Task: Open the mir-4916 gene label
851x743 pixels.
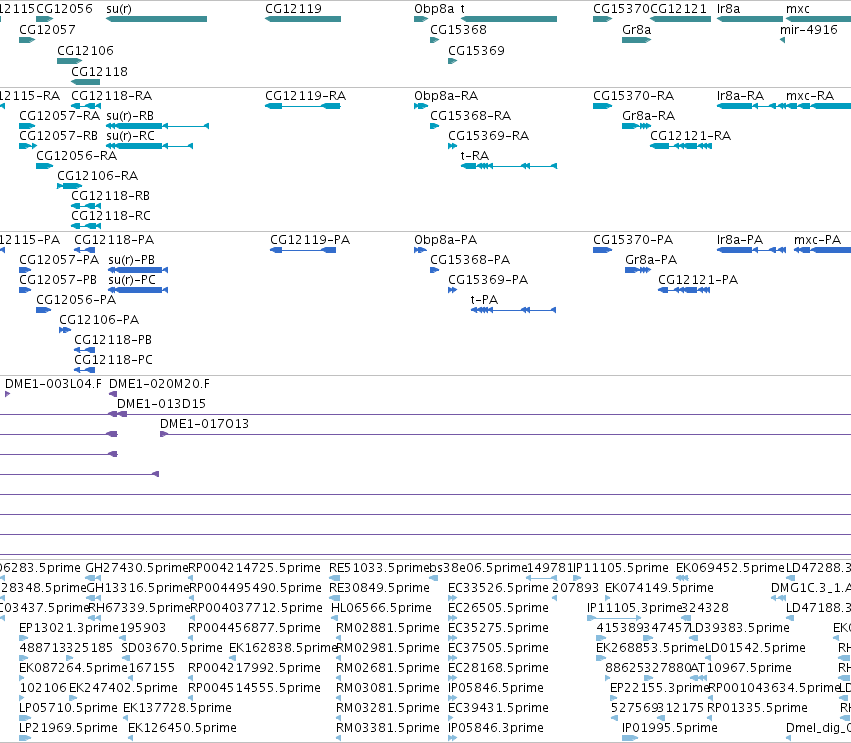Action: [x=809, y=30]
